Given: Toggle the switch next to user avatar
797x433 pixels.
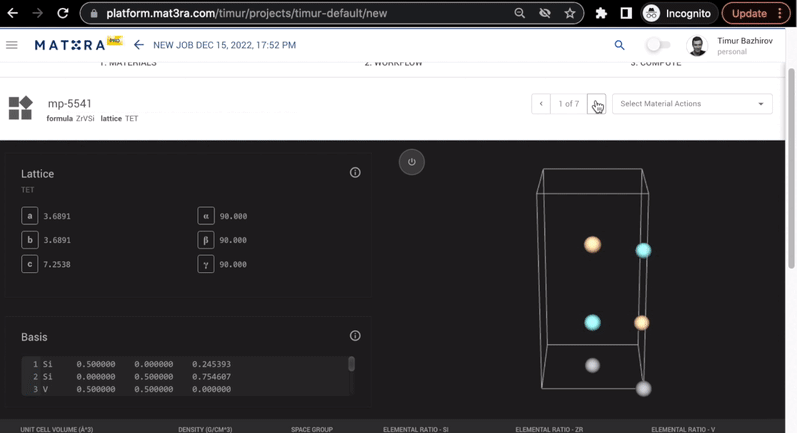Looking at the screenshot, I should 658,45.
